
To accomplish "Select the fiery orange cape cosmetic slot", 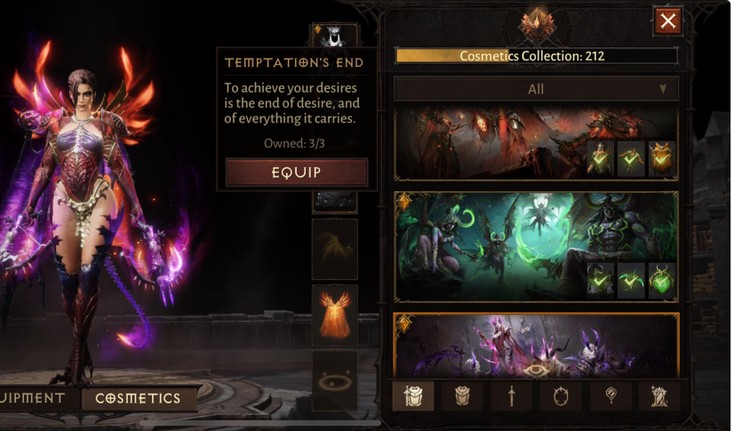I will click(x=335, y=316).
